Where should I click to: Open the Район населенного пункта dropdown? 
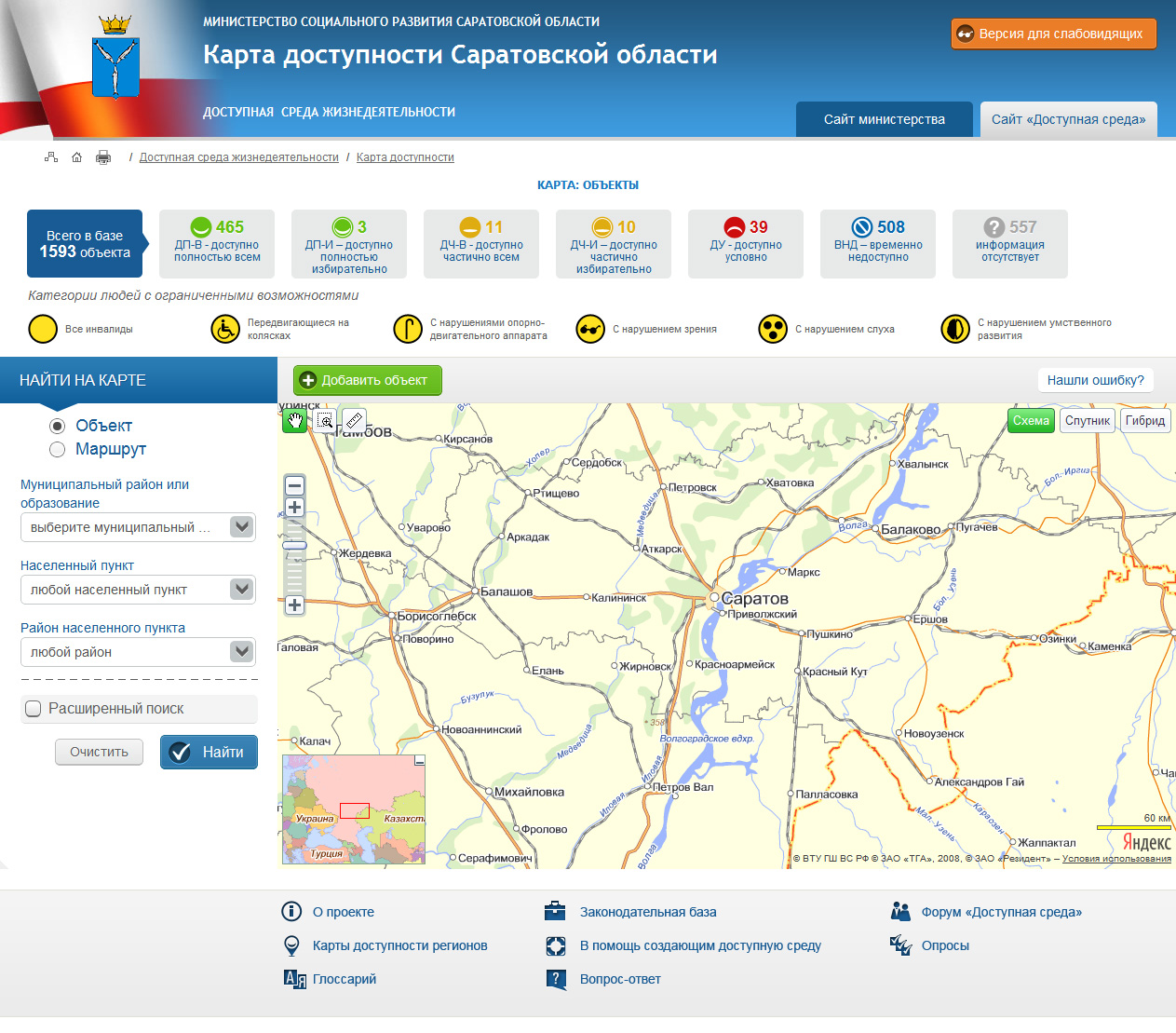(241, 652)
